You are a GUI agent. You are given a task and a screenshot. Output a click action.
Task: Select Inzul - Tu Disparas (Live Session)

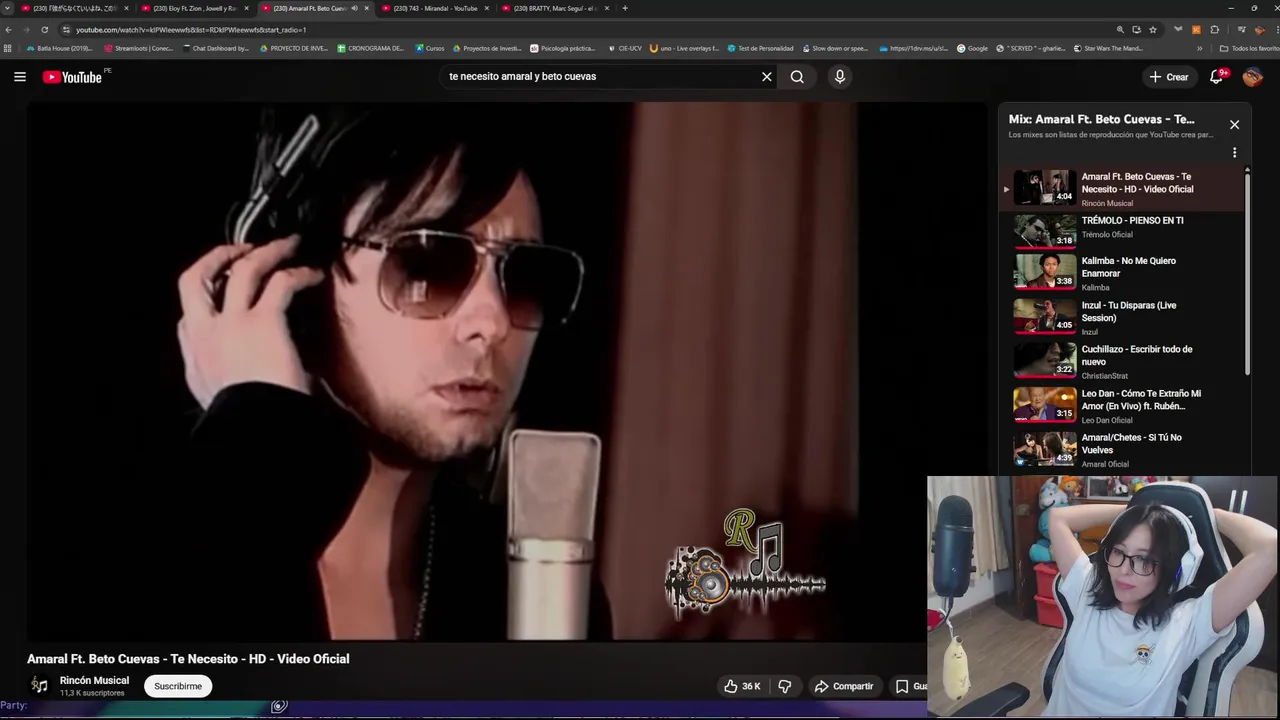1120,317
